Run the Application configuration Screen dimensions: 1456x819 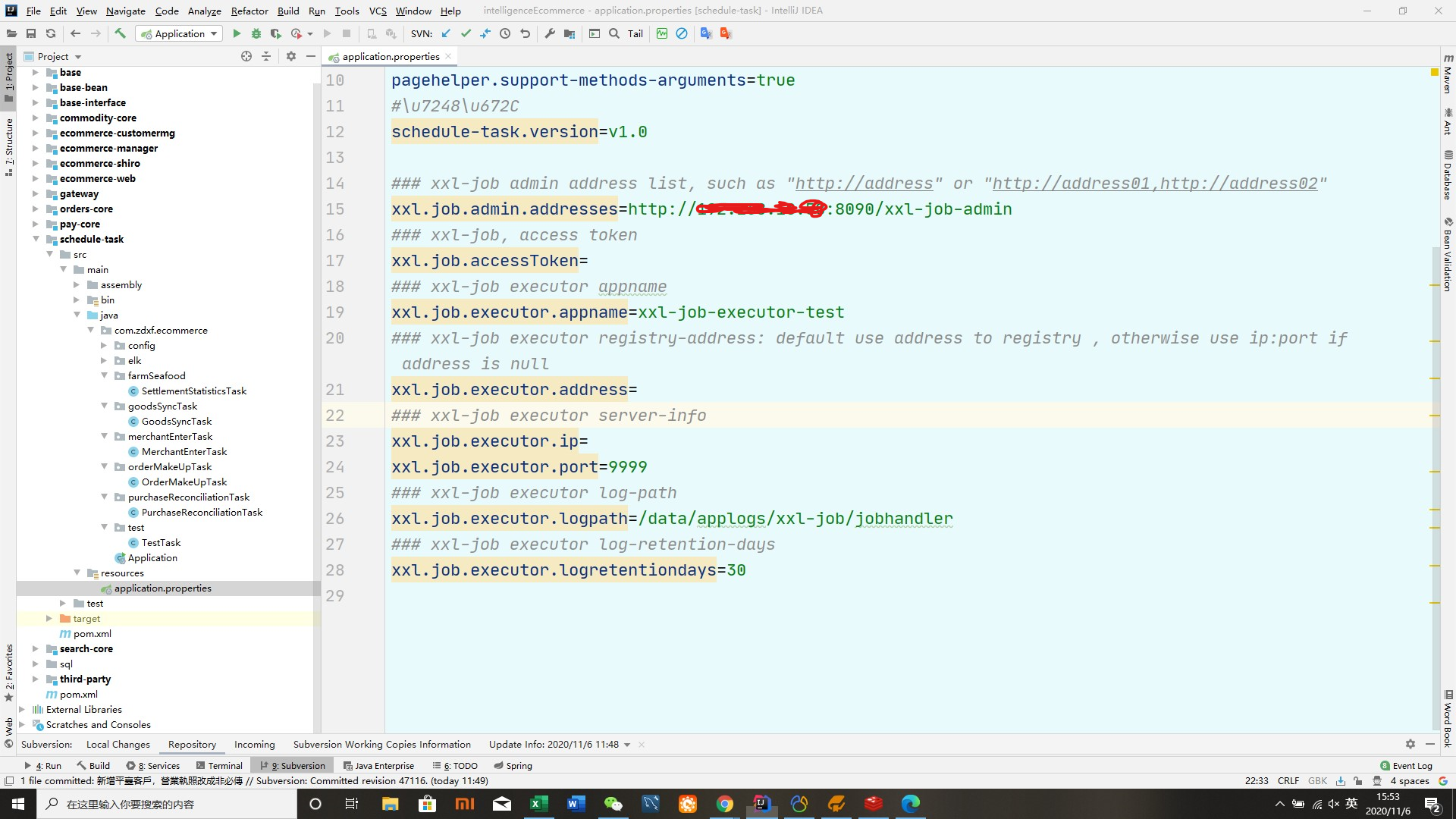coord(237,33)
